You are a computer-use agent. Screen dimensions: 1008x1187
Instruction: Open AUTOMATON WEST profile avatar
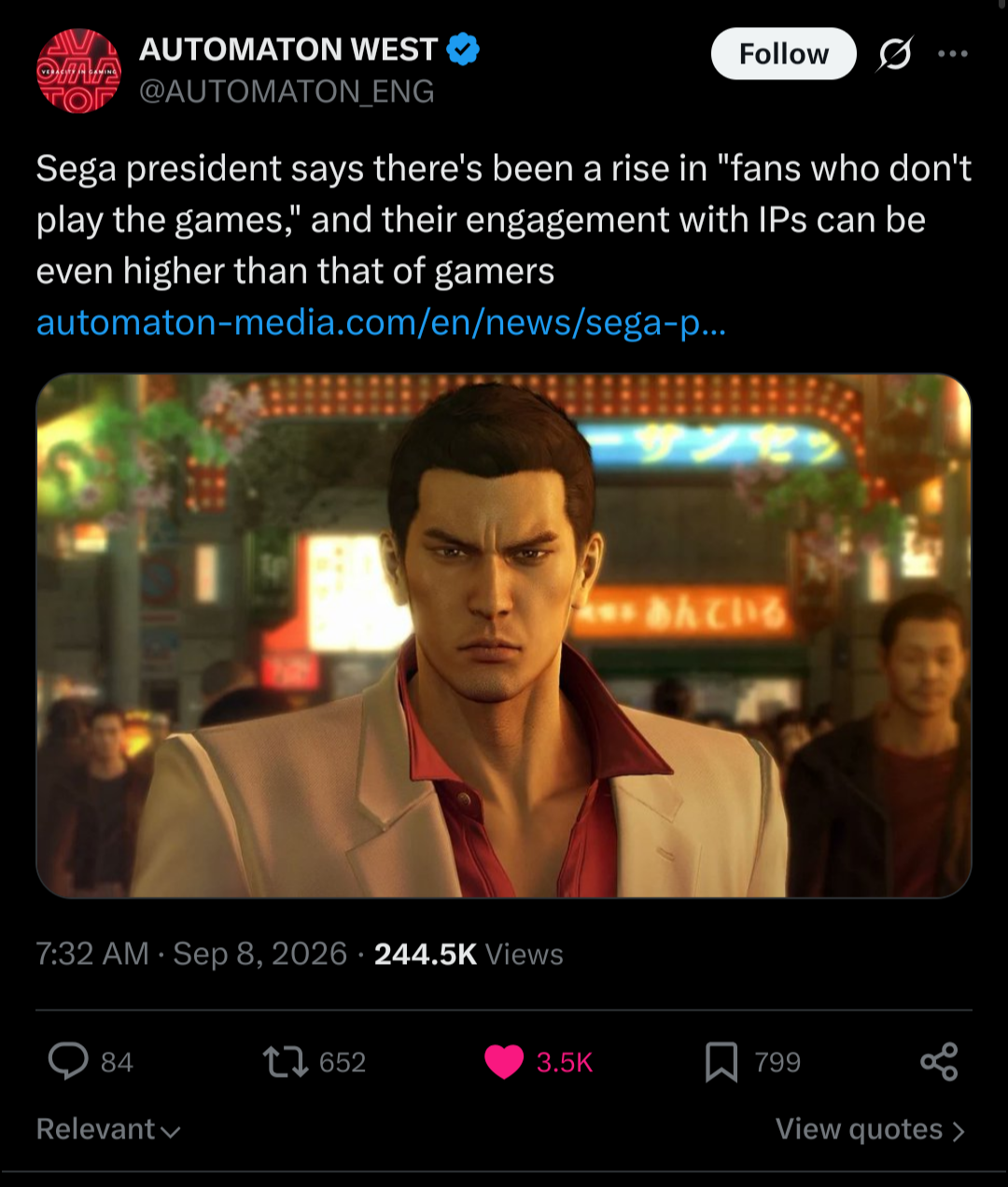pos(78,71)
